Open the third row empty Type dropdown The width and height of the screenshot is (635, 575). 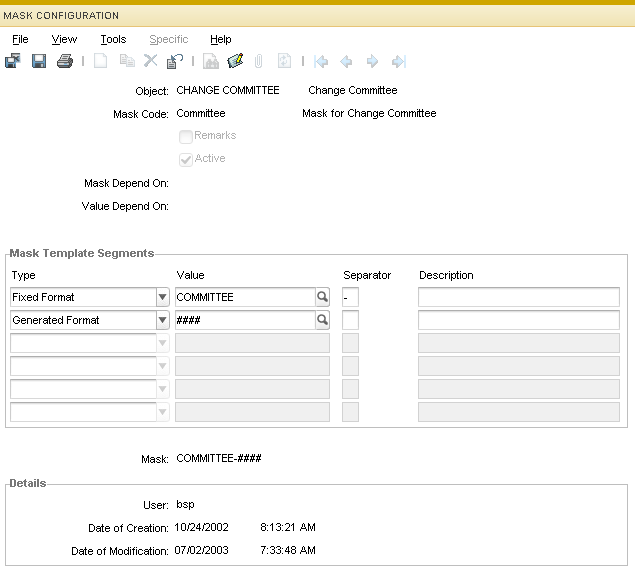(x=162, y=343)
